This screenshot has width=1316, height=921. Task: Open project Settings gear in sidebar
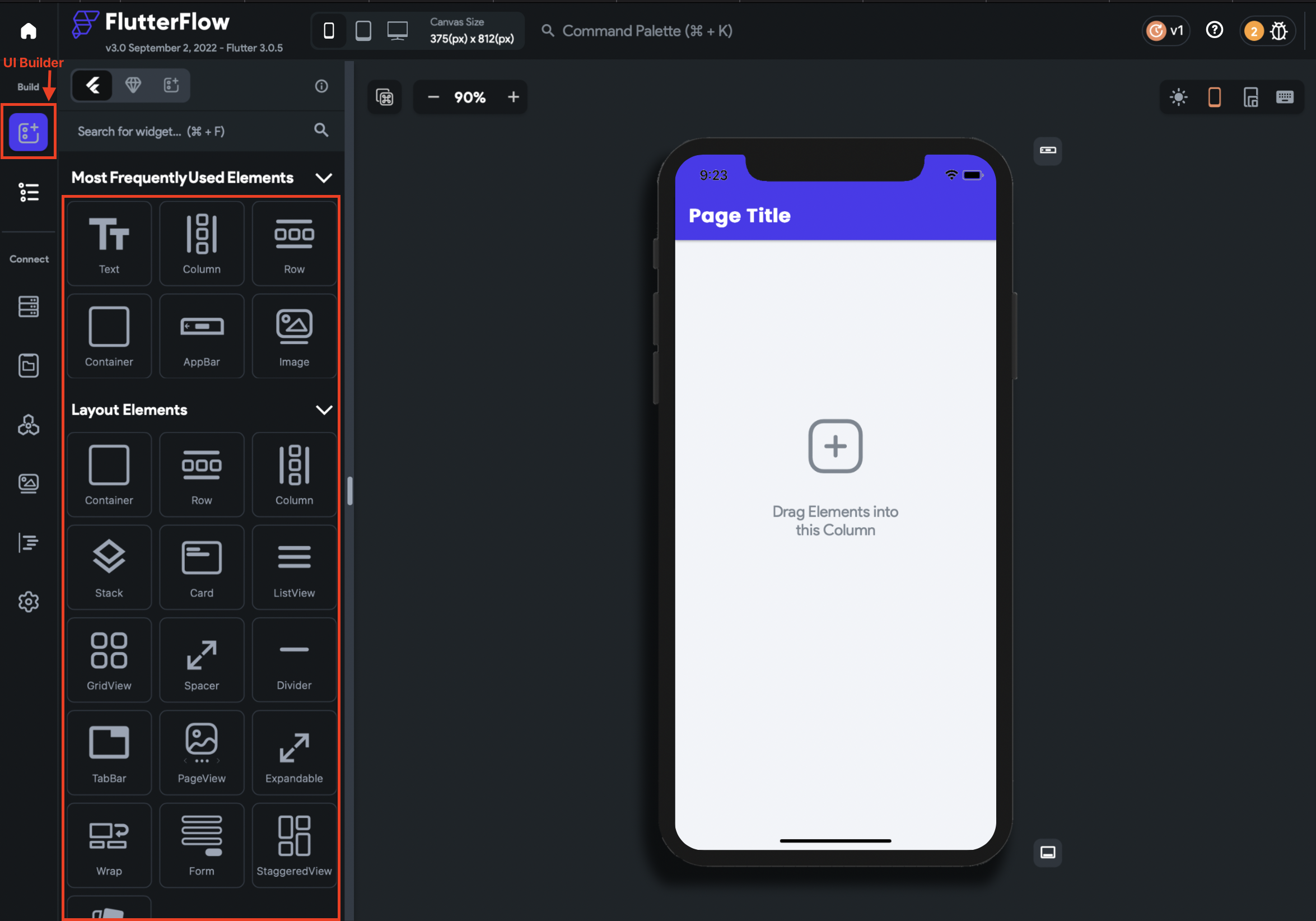click(28, 601)
